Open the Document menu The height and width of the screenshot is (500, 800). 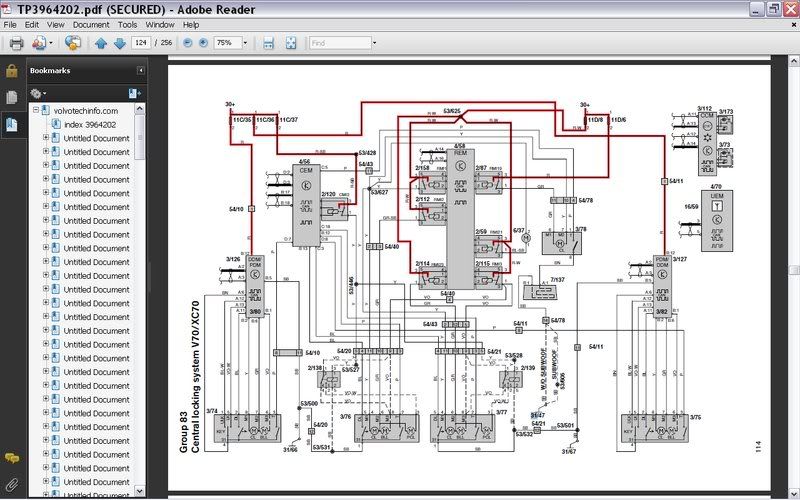(x=91, y=24)
